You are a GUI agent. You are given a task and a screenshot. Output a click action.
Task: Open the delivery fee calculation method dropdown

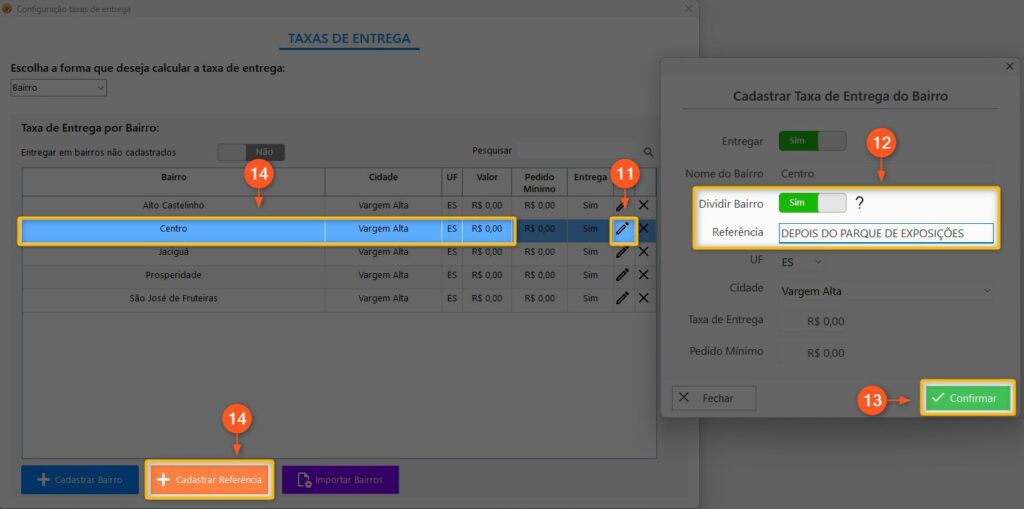coord(58,88)
